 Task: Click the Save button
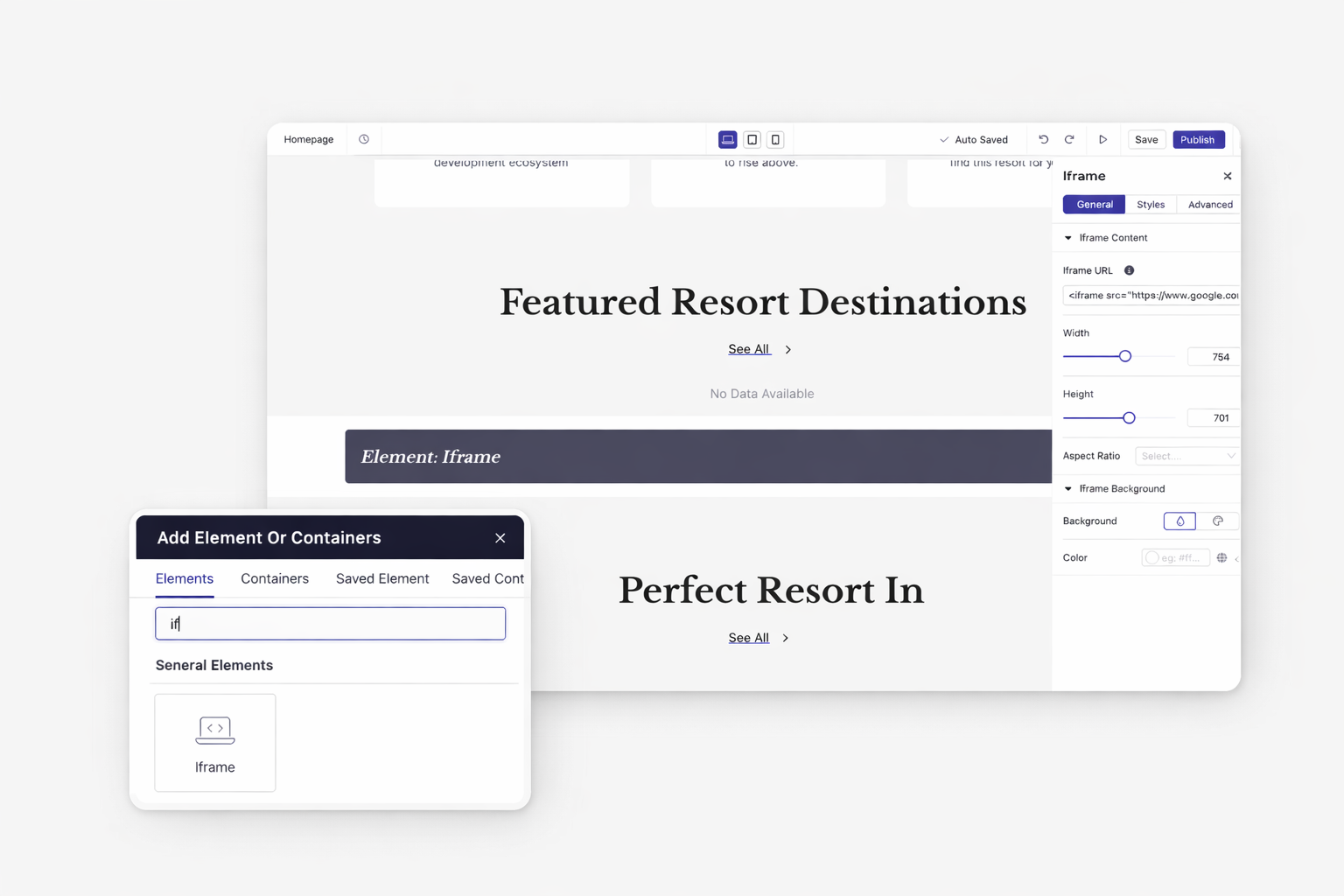pos(1145,140)
